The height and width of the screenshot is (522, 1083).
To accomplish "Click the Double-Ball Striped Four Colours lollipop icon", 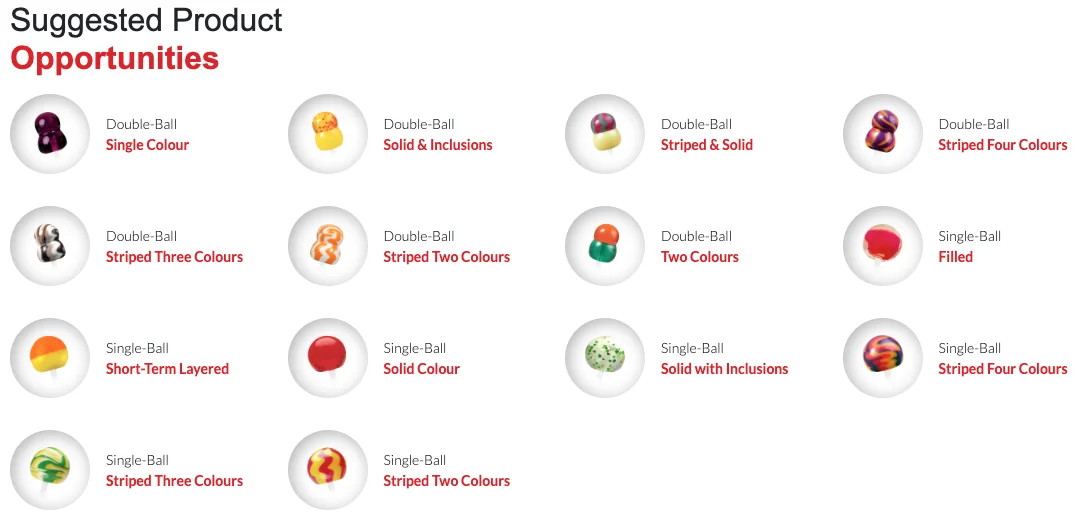I will [882, 134].
